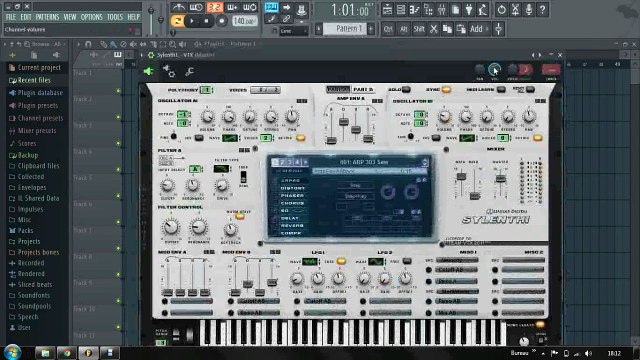
Task: Toggle the Warm Drive LED
Action: pyautogui.click(x=240, y=217)
